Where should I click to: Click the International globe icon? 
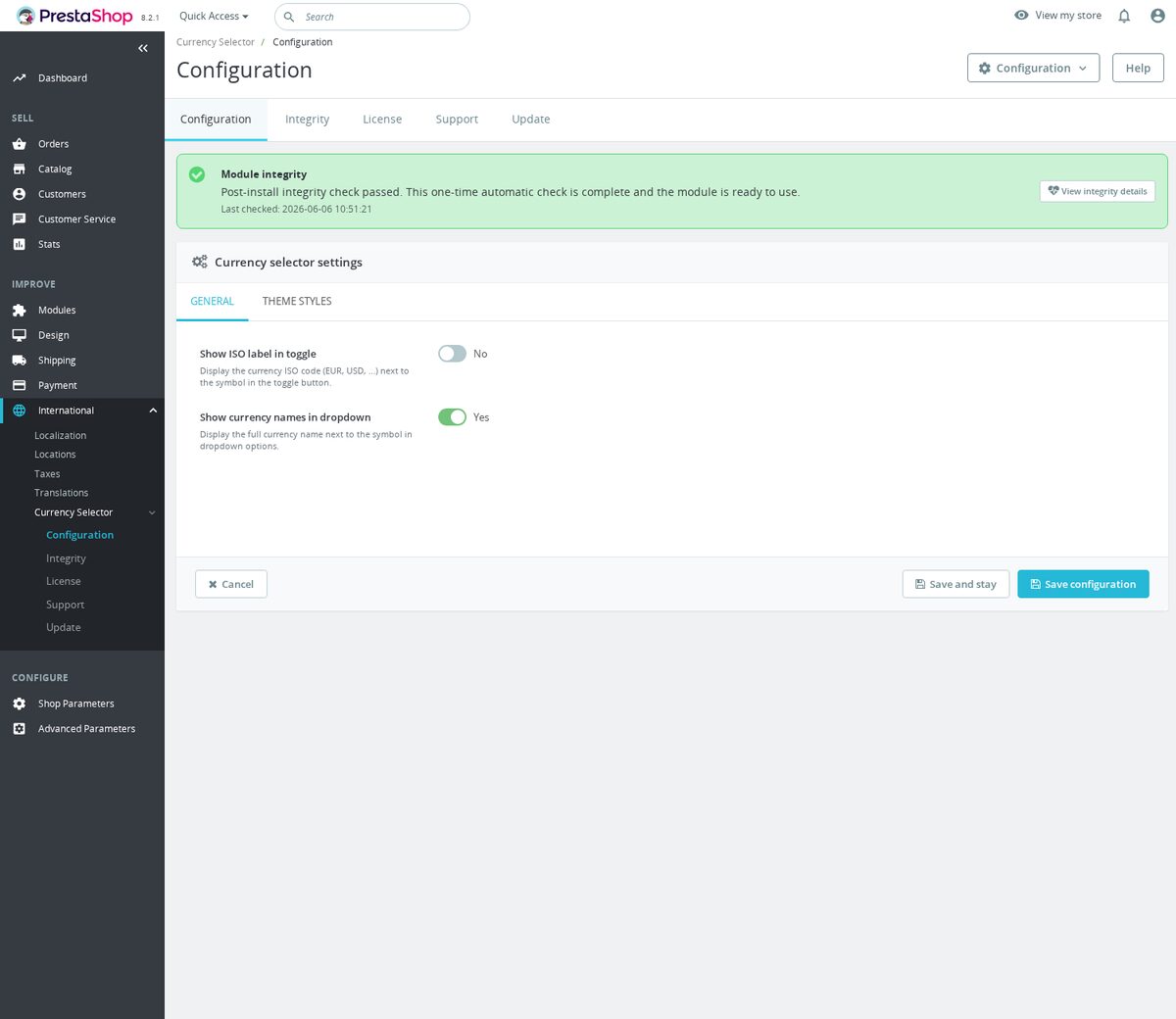tap(19, 411)
